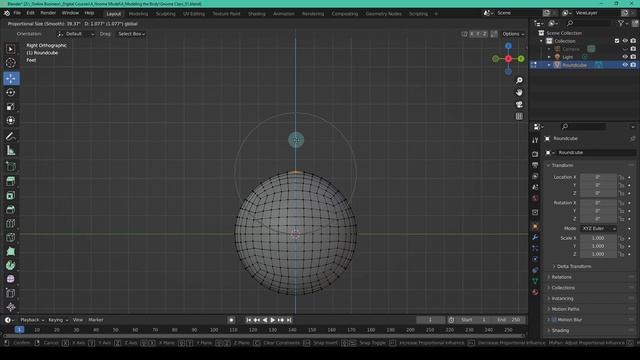Screen dimensions: 640x360
Task: Select the Add Cube tool
Action: (x=11, y=166)
